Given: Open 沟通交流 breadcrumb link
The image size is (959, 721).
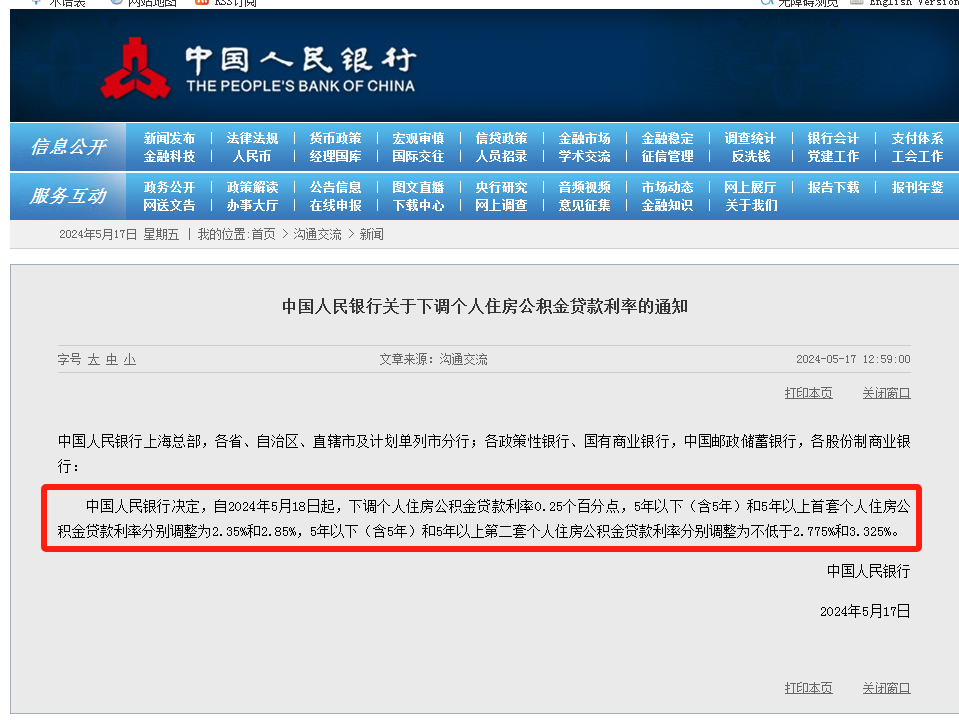Looking at the screenshot, I should [x=317, y=234].
